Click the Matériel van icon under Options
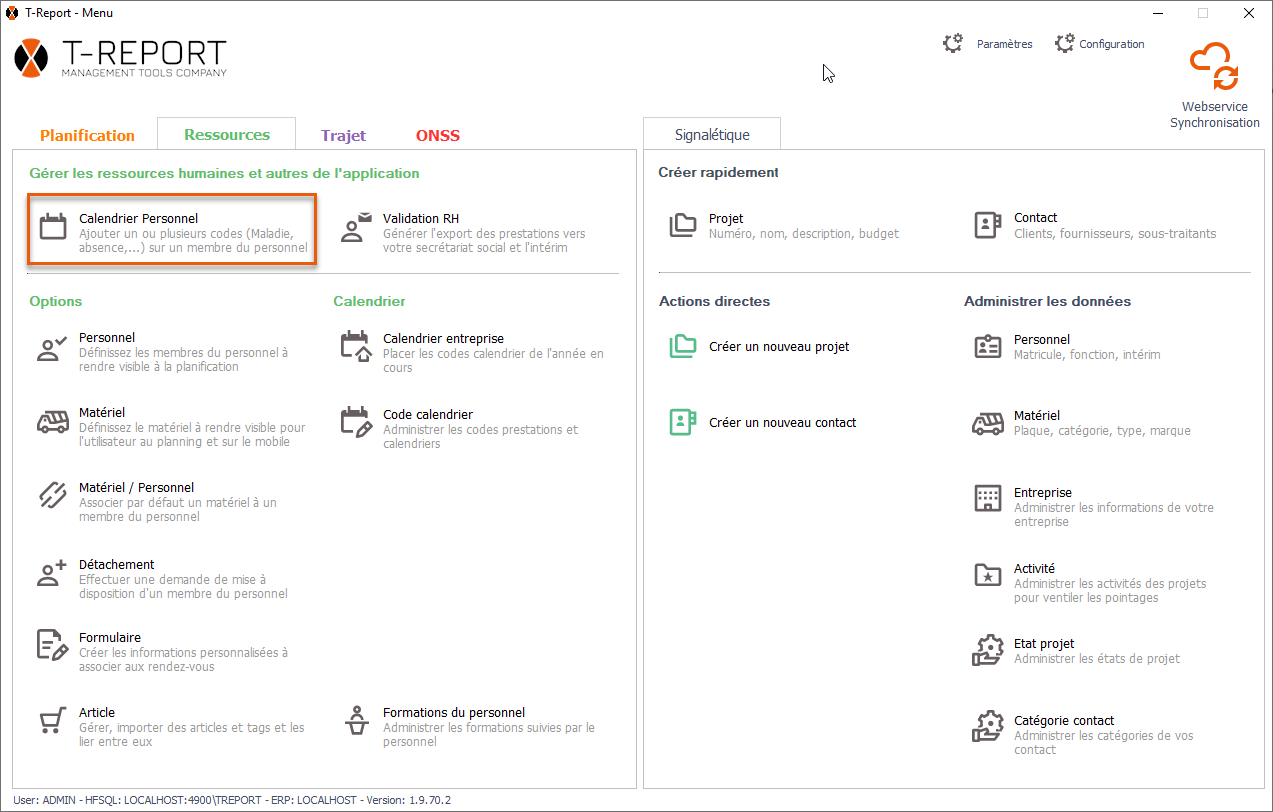The image size is (1273, 812). (x=53, y=422)
